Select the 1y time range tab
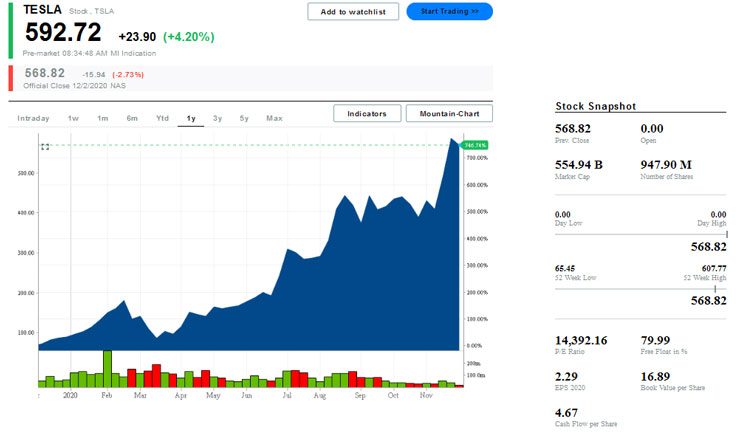 [191, 118]
